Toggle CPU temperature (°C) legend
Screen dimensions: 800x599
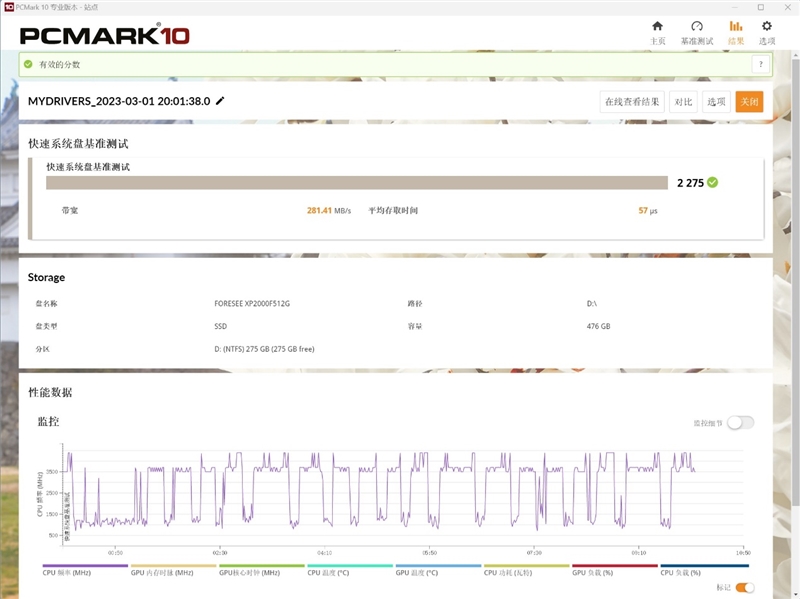[x=349, y=569]
